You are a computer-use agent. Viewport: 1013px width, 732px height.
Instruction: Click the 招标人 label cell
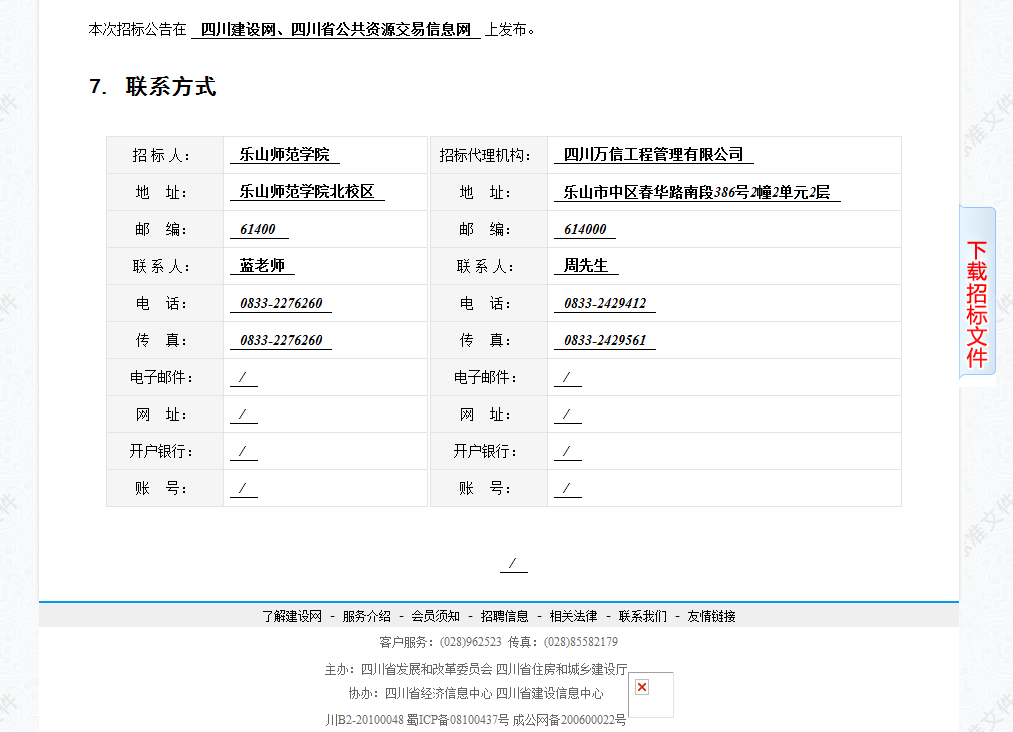[165, 155]
